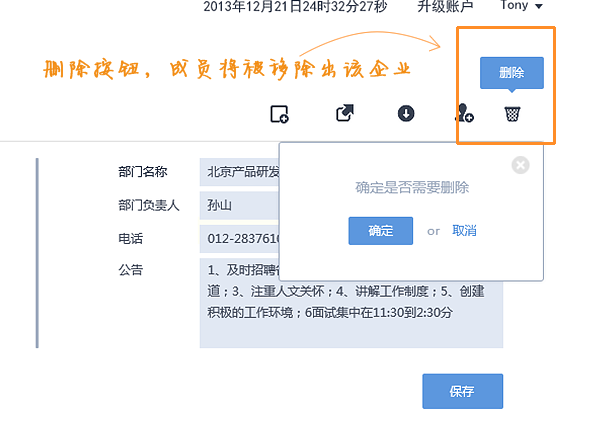Screen dimensions: 598x440
Task: Save the form with the 保存 button
Action: (x=463, y=391)
